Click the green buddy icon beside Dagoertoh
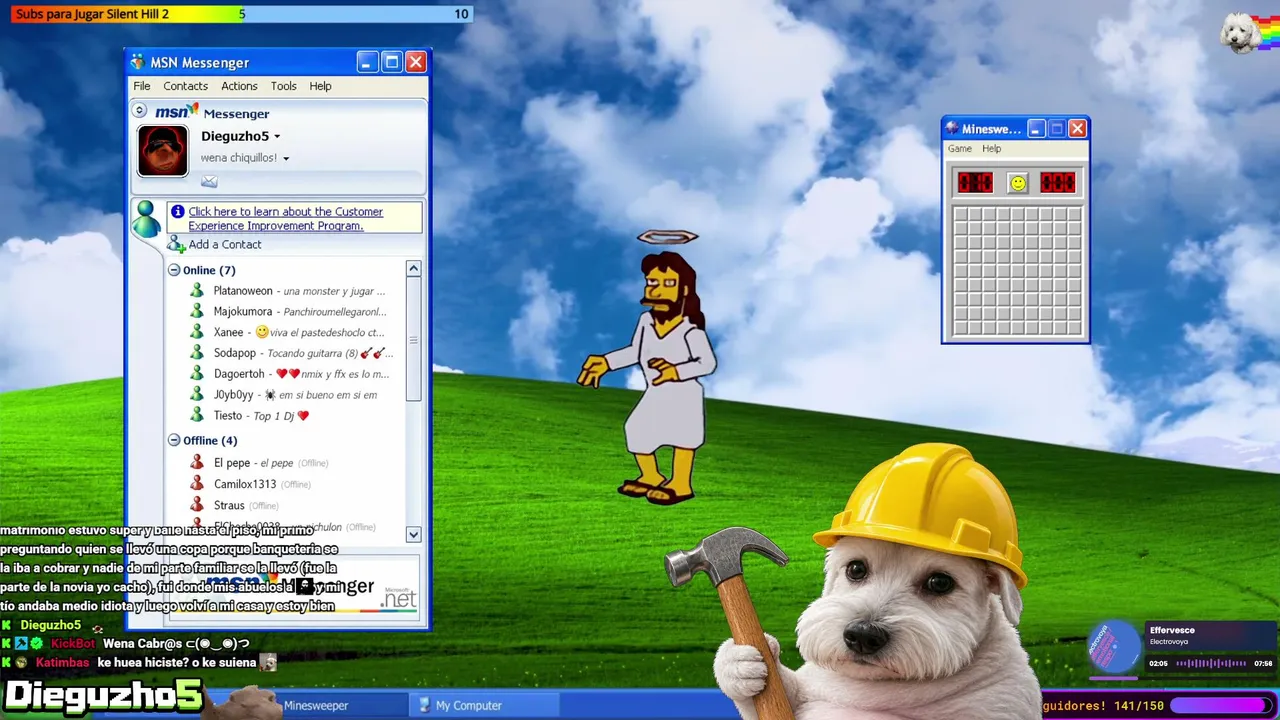Image resolution: width=1280 pixels, height=720 pixels. click(x=197, y=374)
